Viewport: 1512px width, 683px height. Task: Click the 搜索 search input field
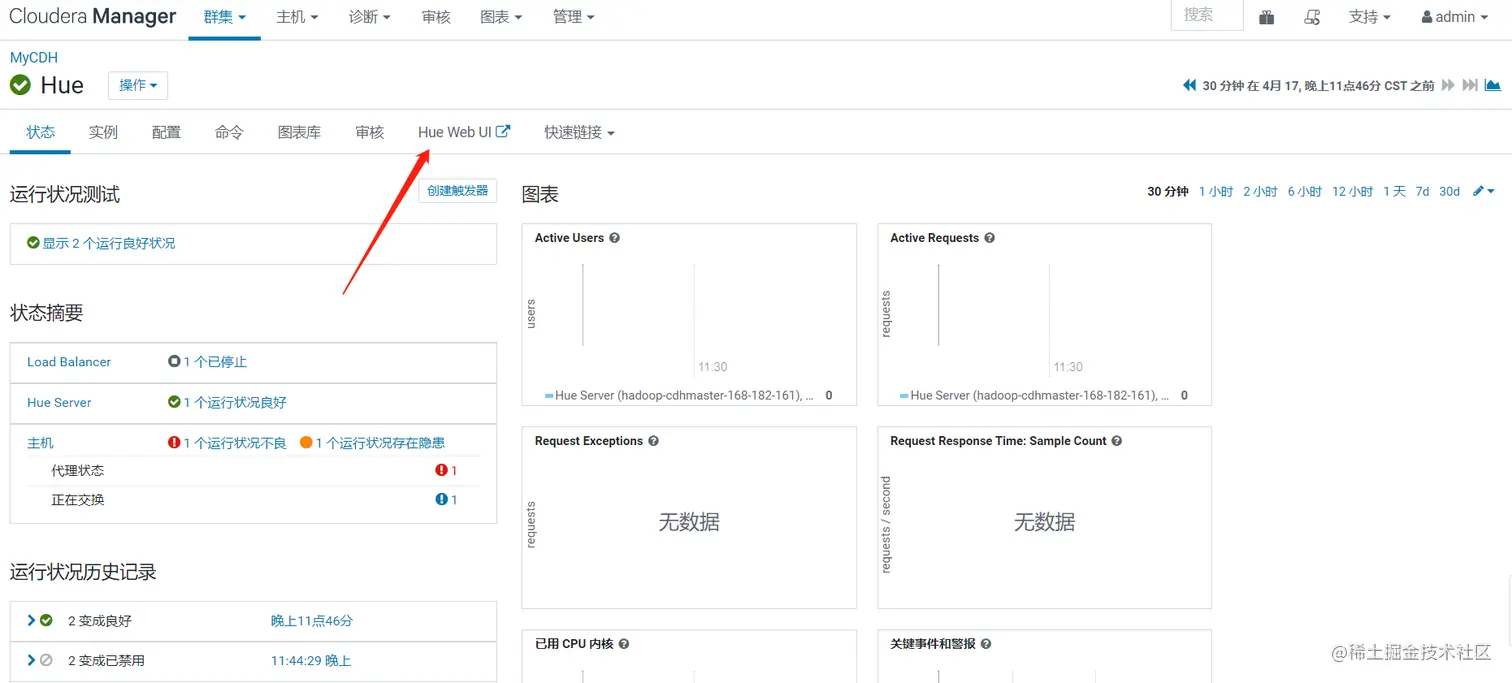pos(1207,15)
